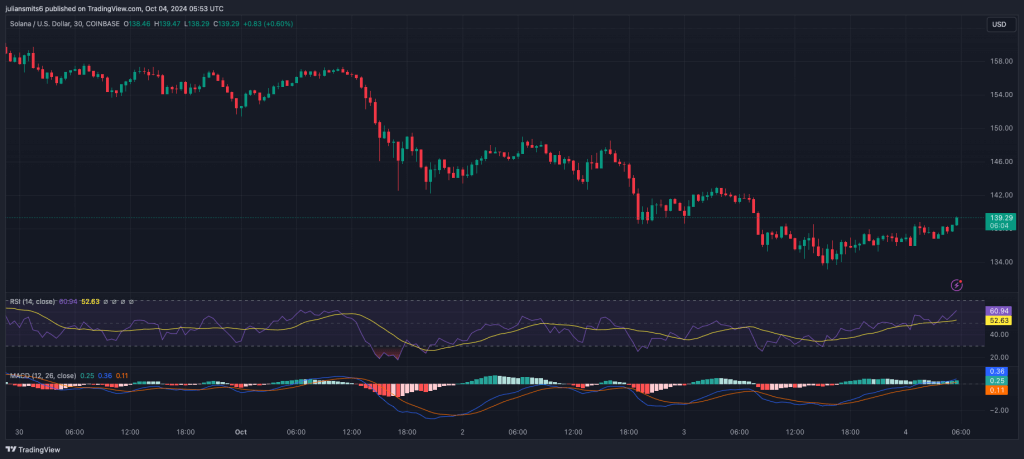
Task: Click the green MACD legend value 0.25
Action: click(x=86, y=375)
